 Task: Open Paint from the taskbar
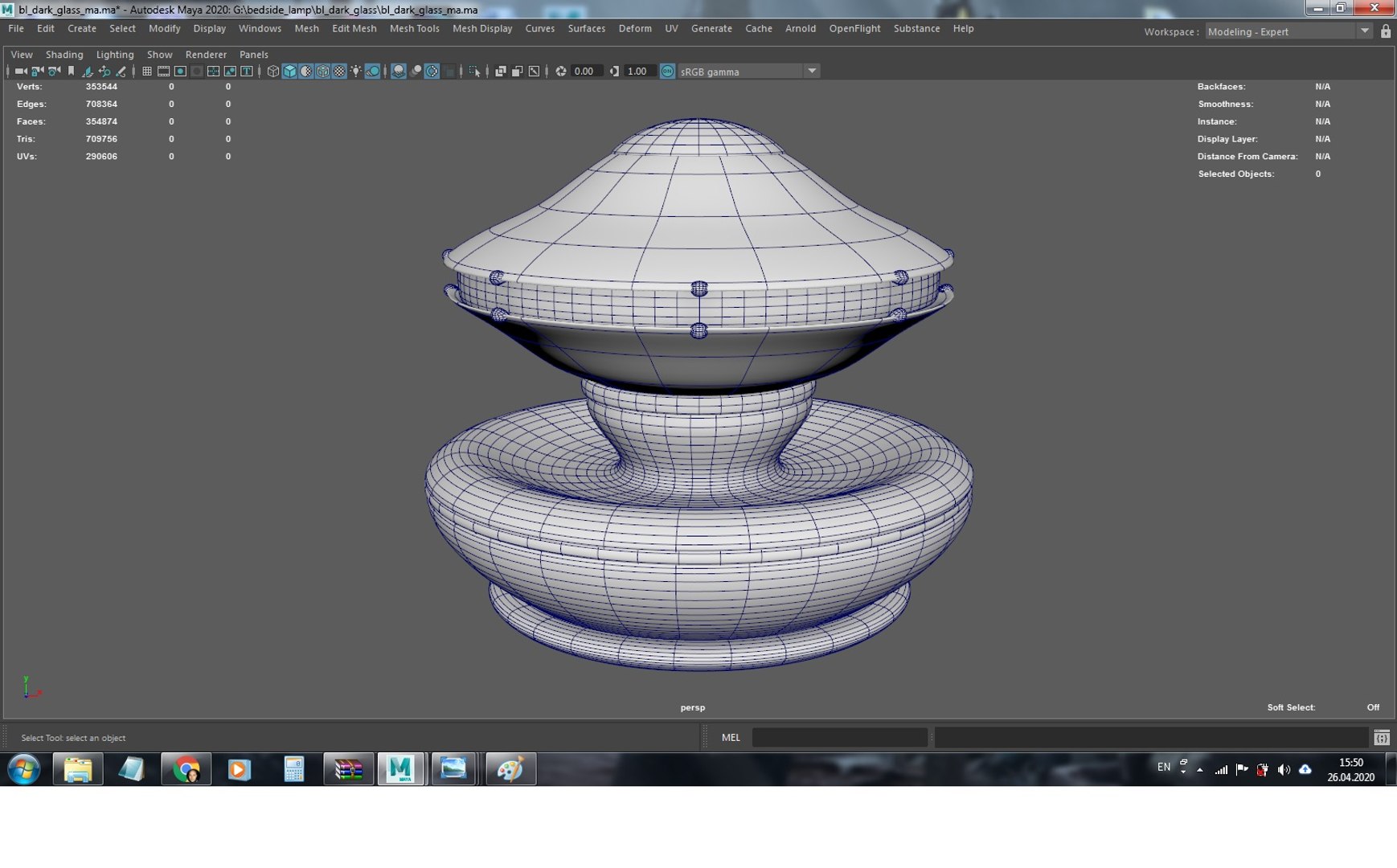pos(510,769)
